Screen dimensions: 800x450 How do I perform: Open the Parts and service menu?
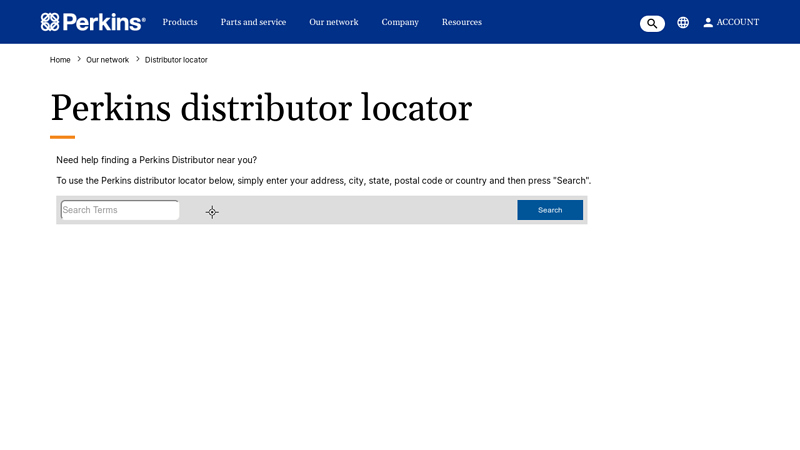pyautogui.click(x=253, y=22)
